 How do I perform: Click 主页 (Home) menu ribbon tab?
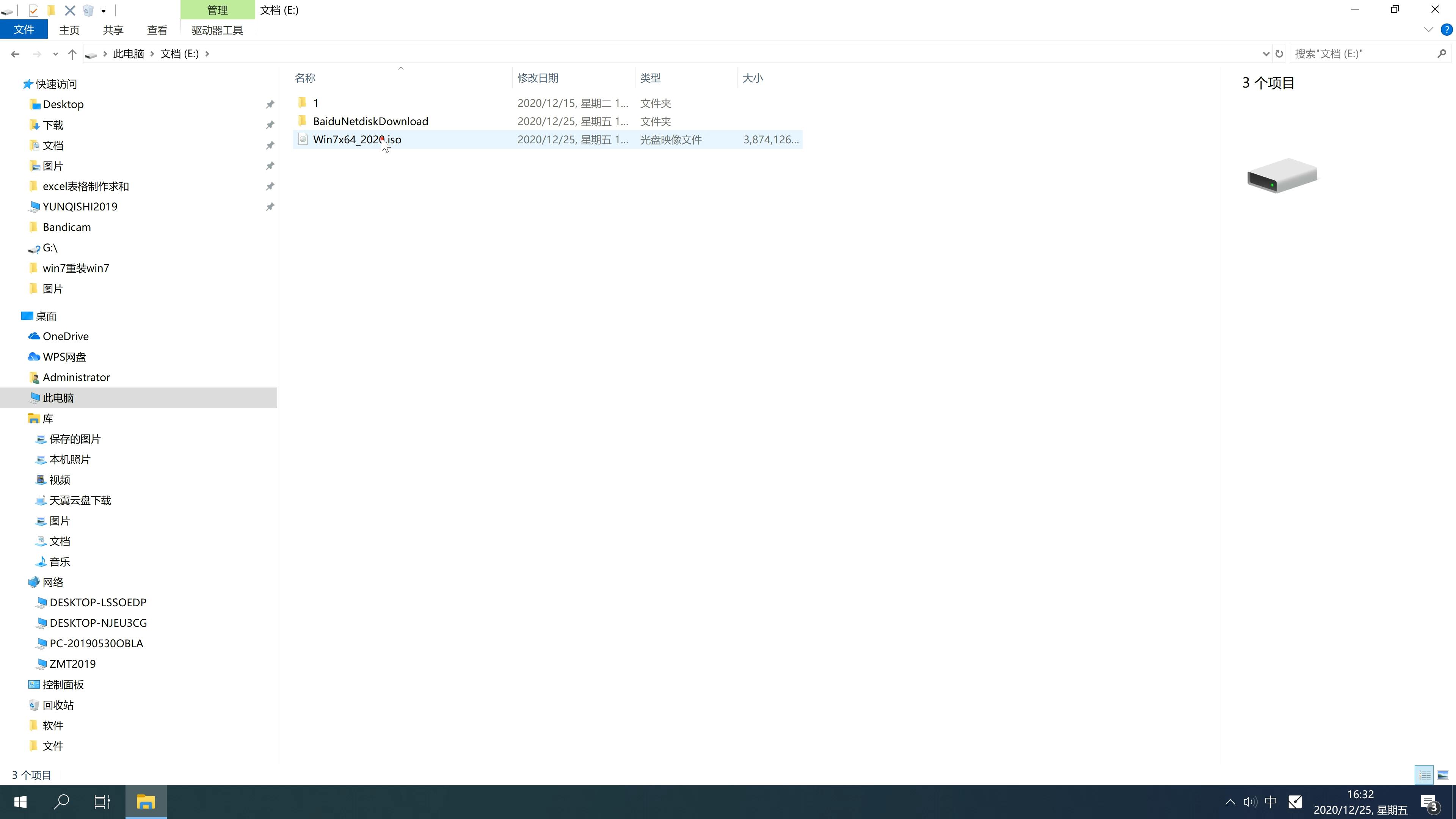tap(69, 29)
